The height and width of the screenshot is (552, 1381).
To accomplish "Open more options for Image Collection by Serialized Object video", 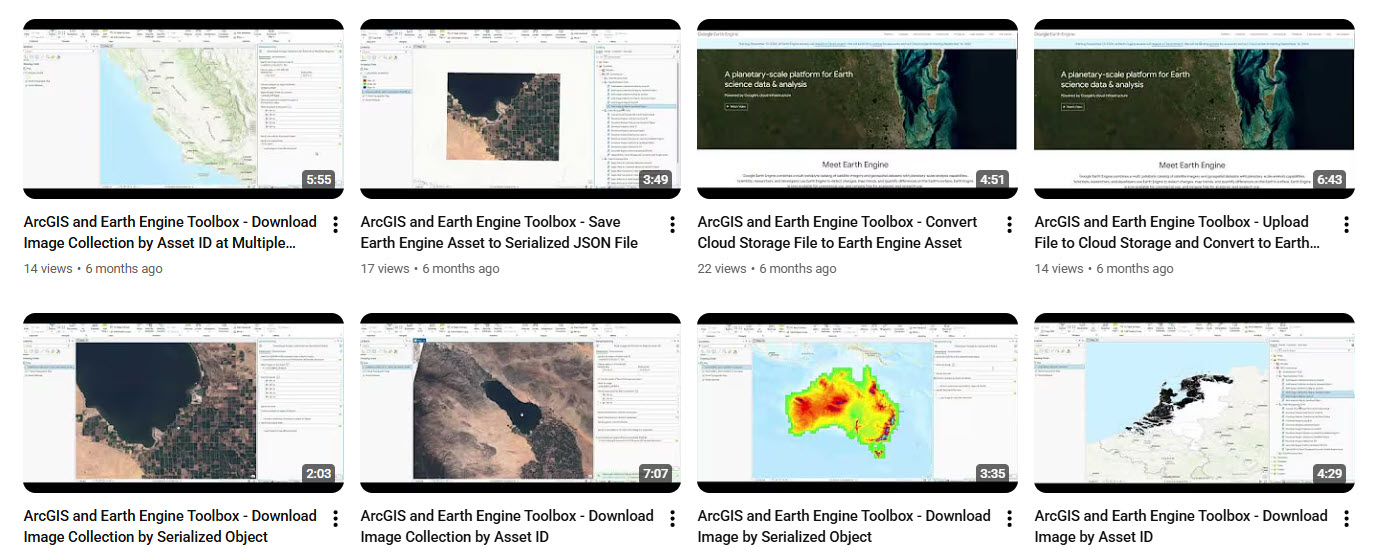I will click(x=336, y=518).
